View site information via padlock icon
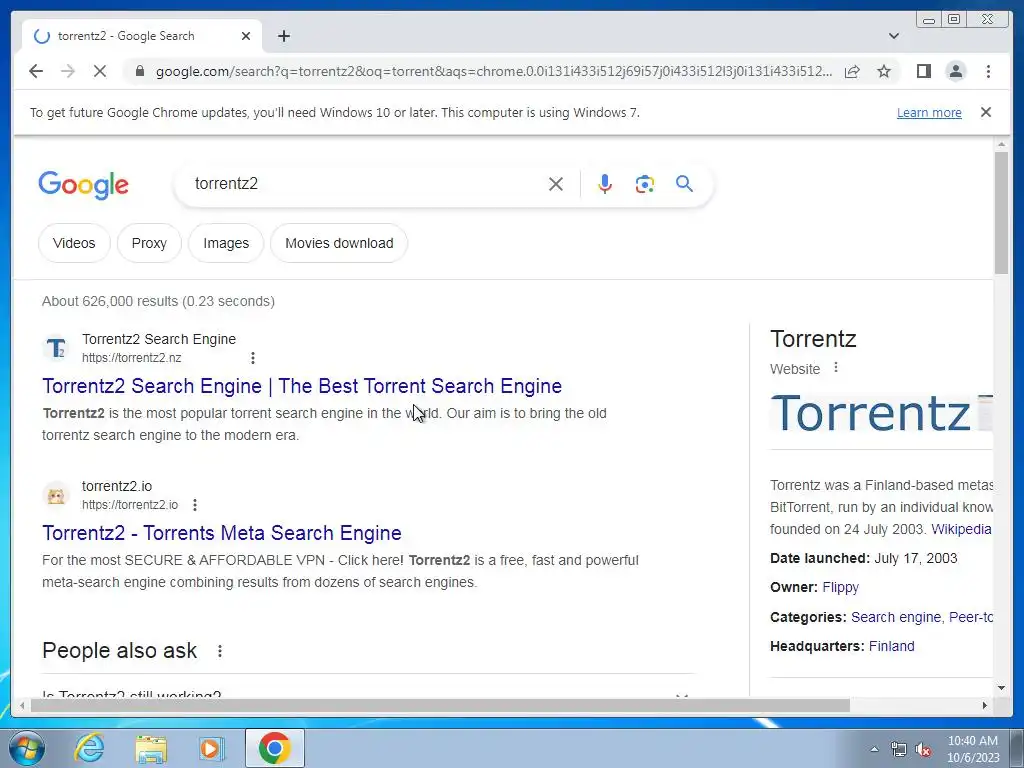The height and width of the screenshot is (768, 1024). (139, 71)
